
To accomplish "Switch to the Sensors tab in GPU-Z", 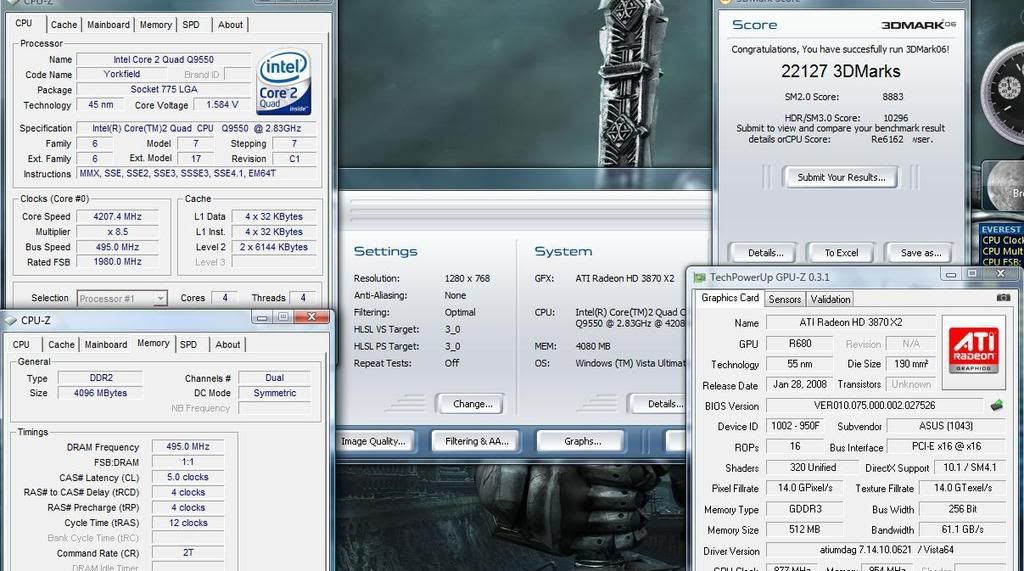I will tap(784, 299).
